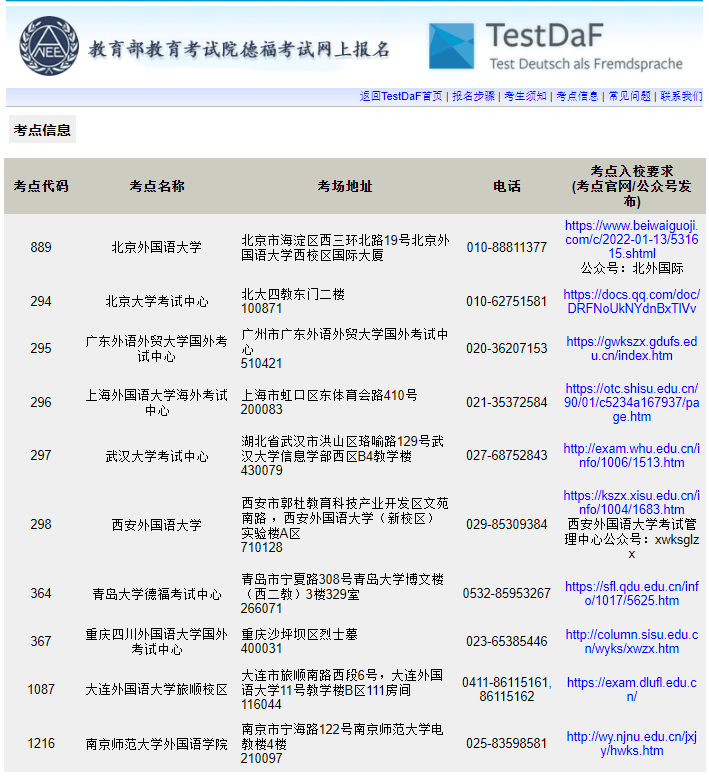Click the 考点代码 column header
The height and width of the screenshot is (776, 709).
(x=41, y=186)
